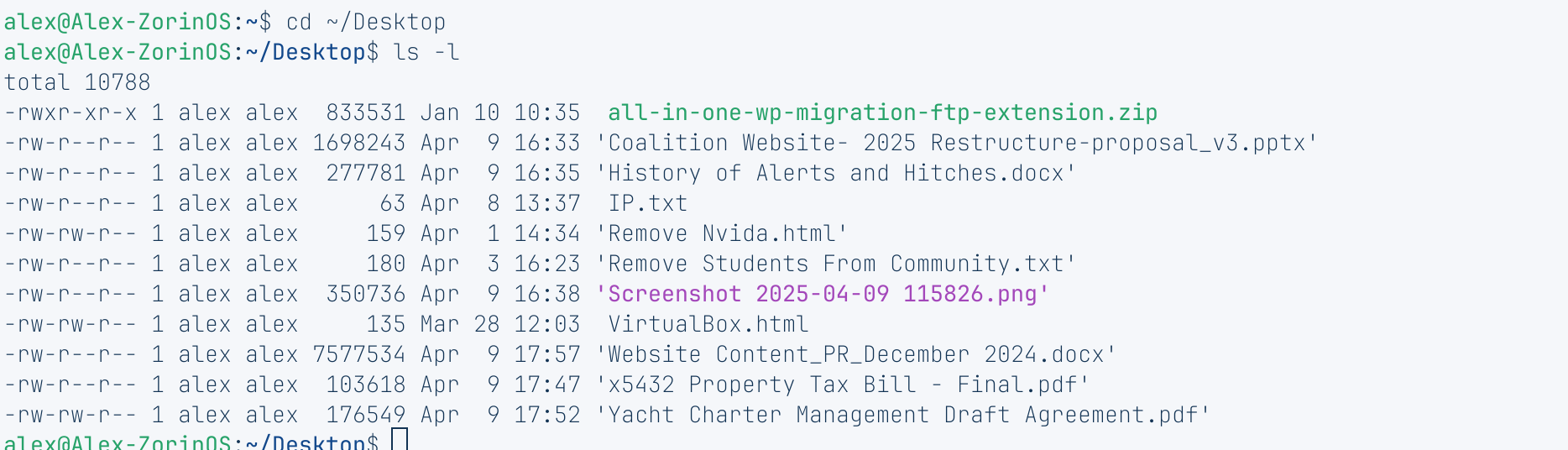Select 'Yacht Charter Management Draft Agreement.pdf' filename
This screenshot has height=450, width=1568.
click(x=903, y=415)
